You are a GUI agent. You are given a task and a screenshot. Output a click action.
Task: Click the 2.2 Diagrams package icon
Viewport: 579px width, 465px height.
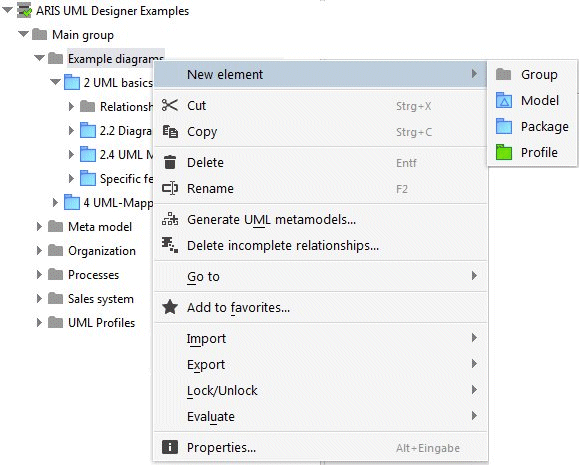point(88,130)
